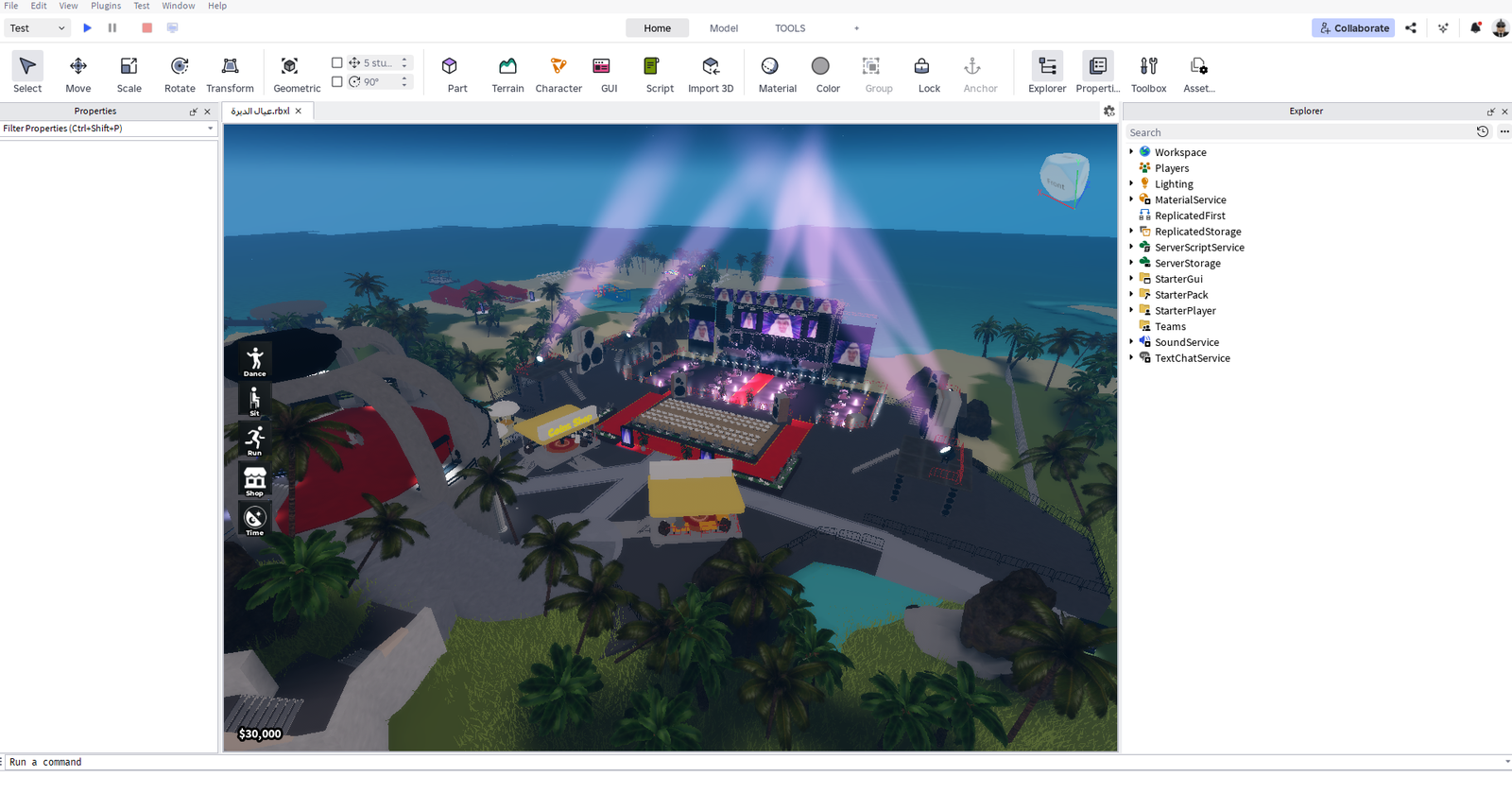Screen dimensions: 1512x794
Task: Click the Run a command bar
Action: [756, 762]
